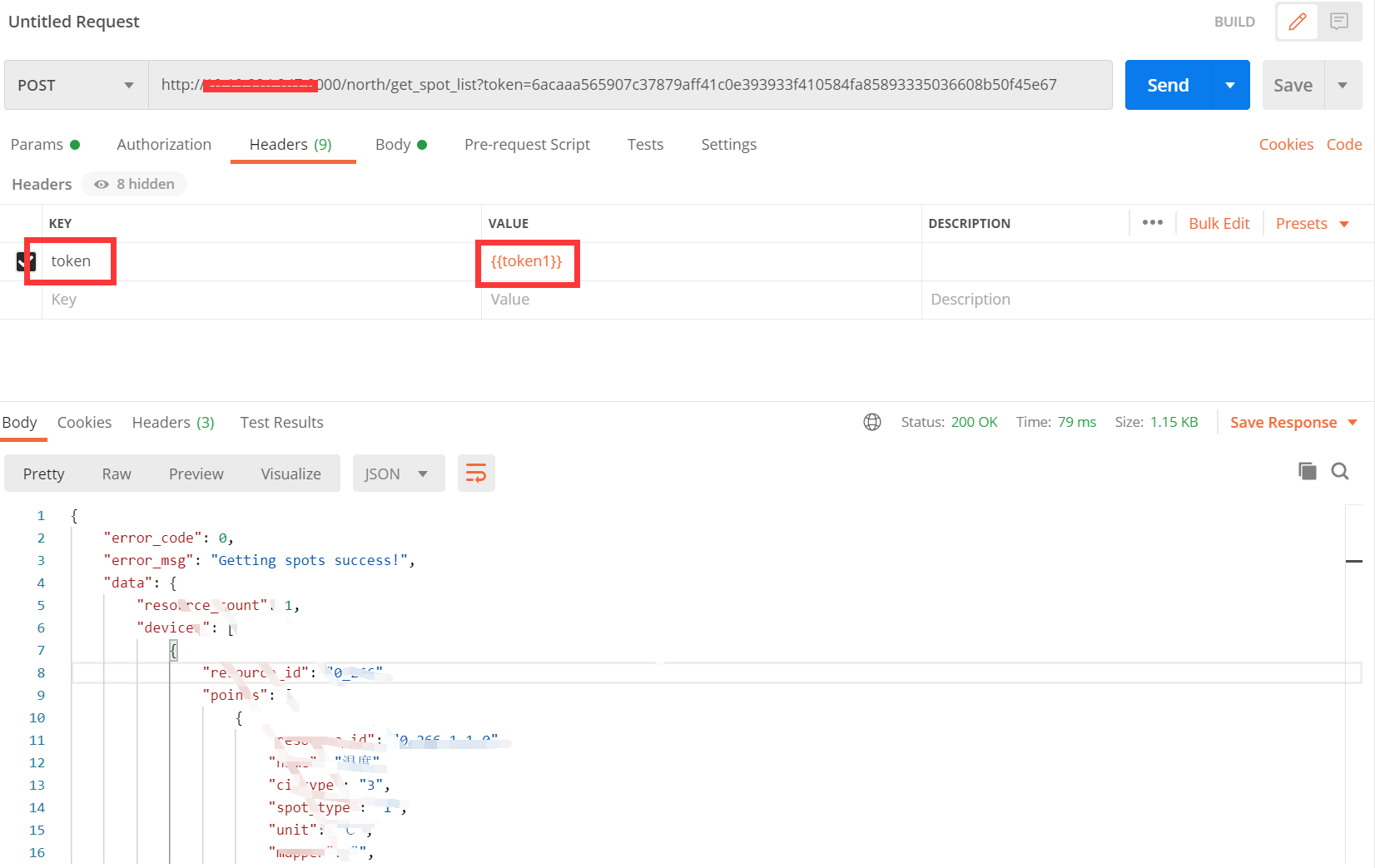Open the JSON response format dropdown
Screen dimensions: 1375x868
[398, 473]
